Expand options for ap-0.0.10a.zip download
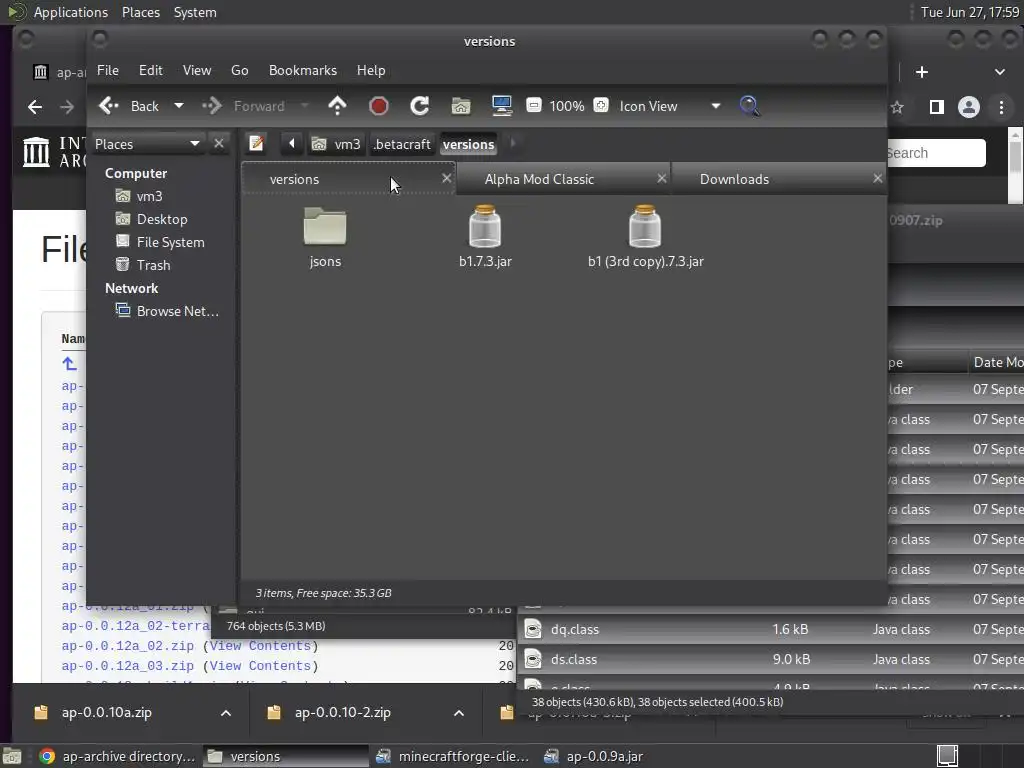The height and width of the screenshot is (768, 1024). click(x=225, y=712)
